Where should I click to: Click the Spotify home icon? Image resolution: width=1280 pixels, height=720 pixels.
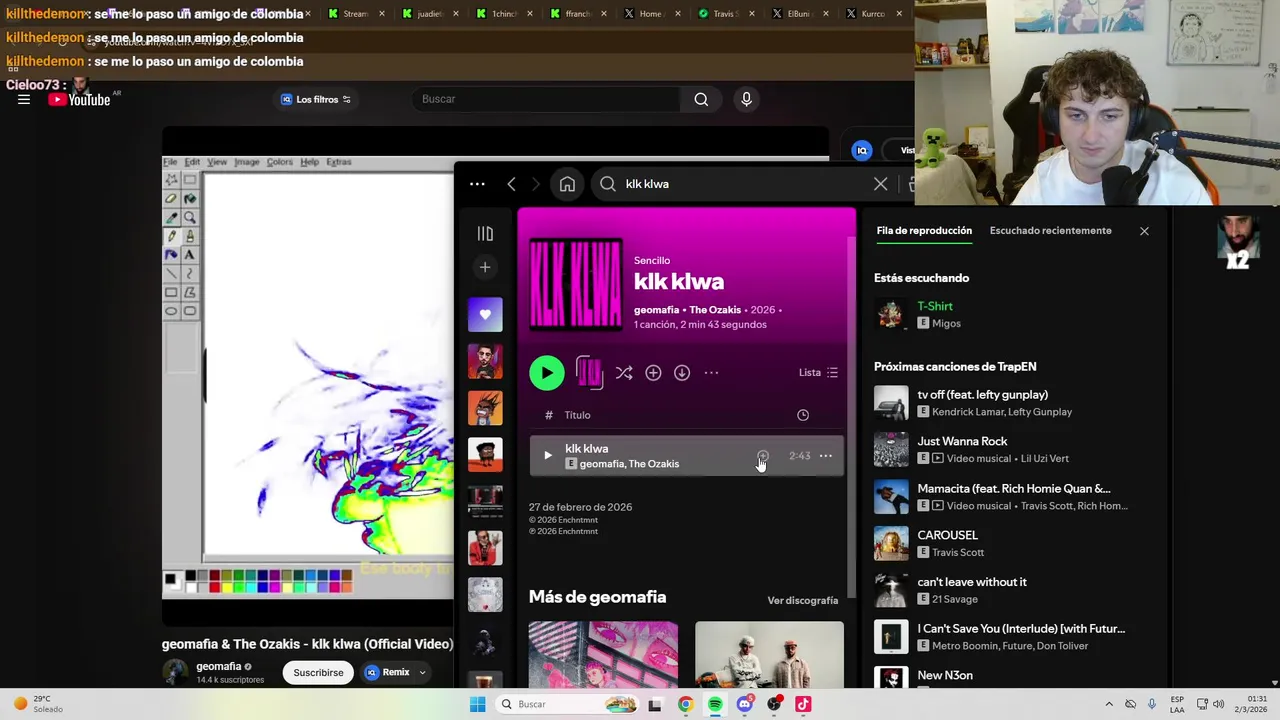click(567, 184)
